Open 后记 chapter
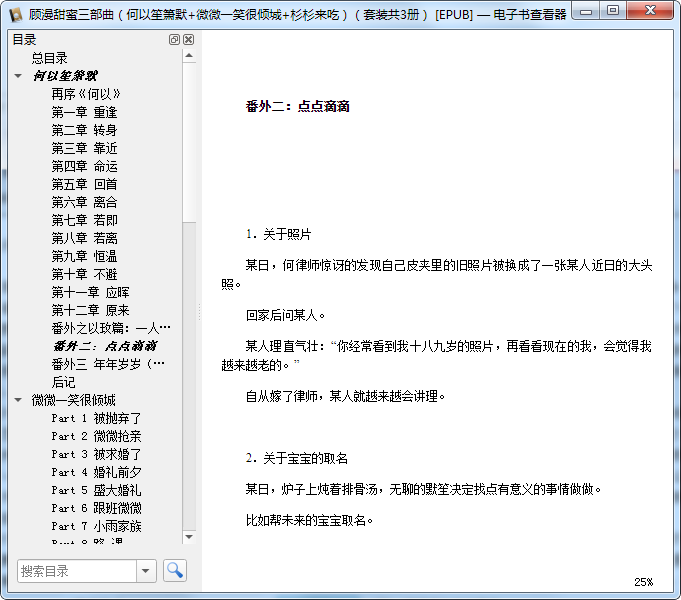Image resolution: width=681 pixels, height=600 pixels. [x=63, y=382]
